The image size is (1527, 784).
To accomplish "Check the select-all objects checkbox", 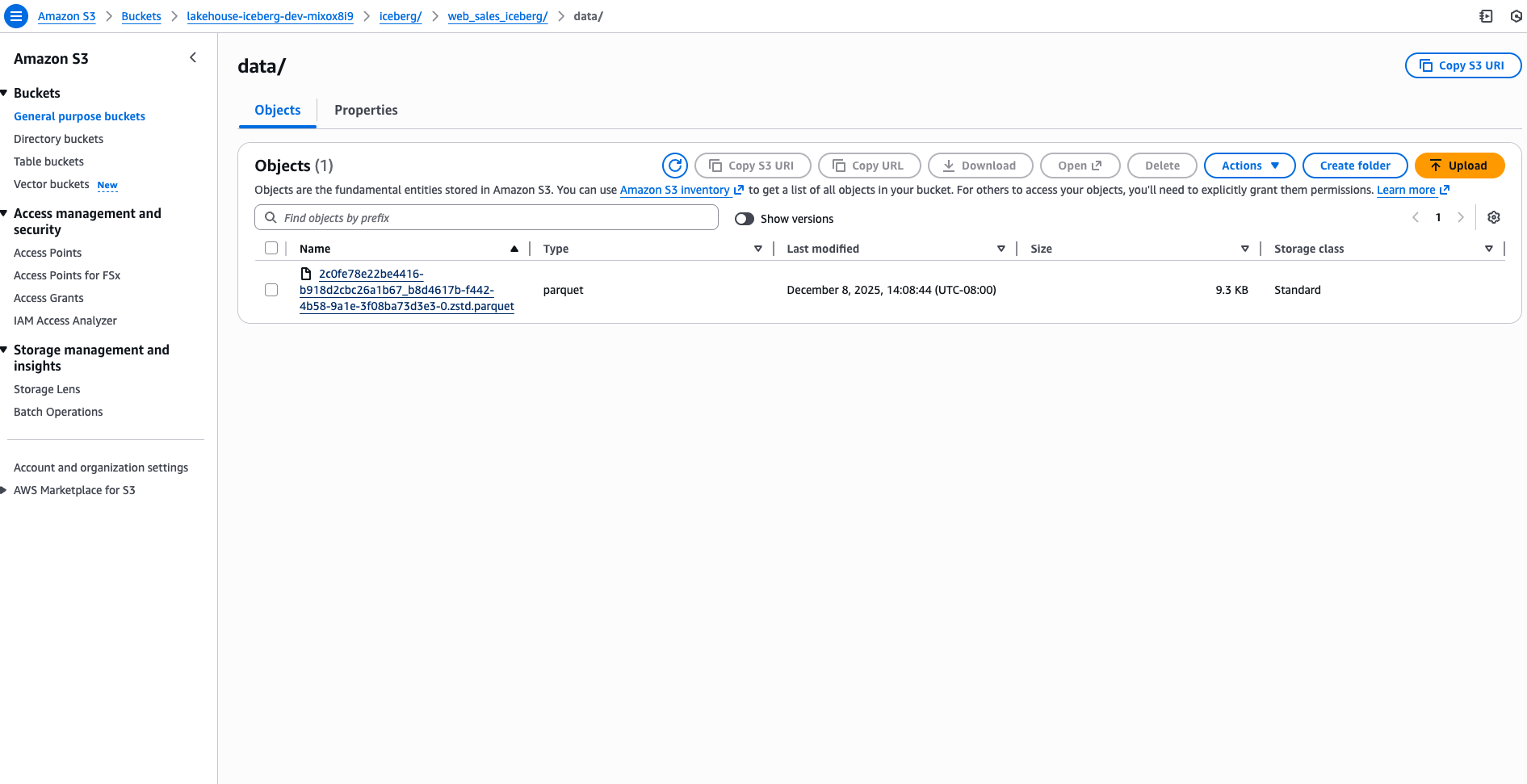I will tap(271, 249).
